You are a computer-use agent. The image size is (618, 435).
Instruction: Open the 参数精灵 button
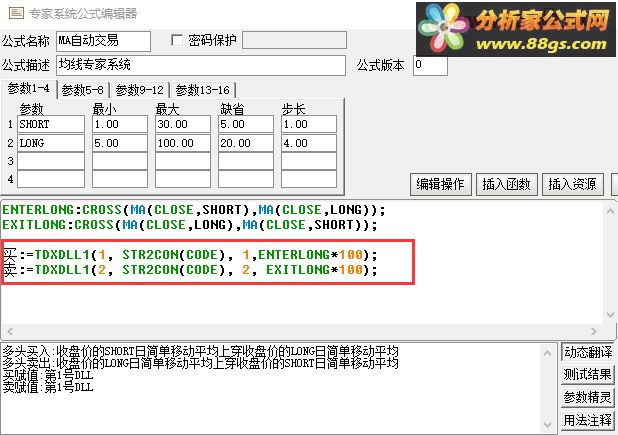(588, 397)
